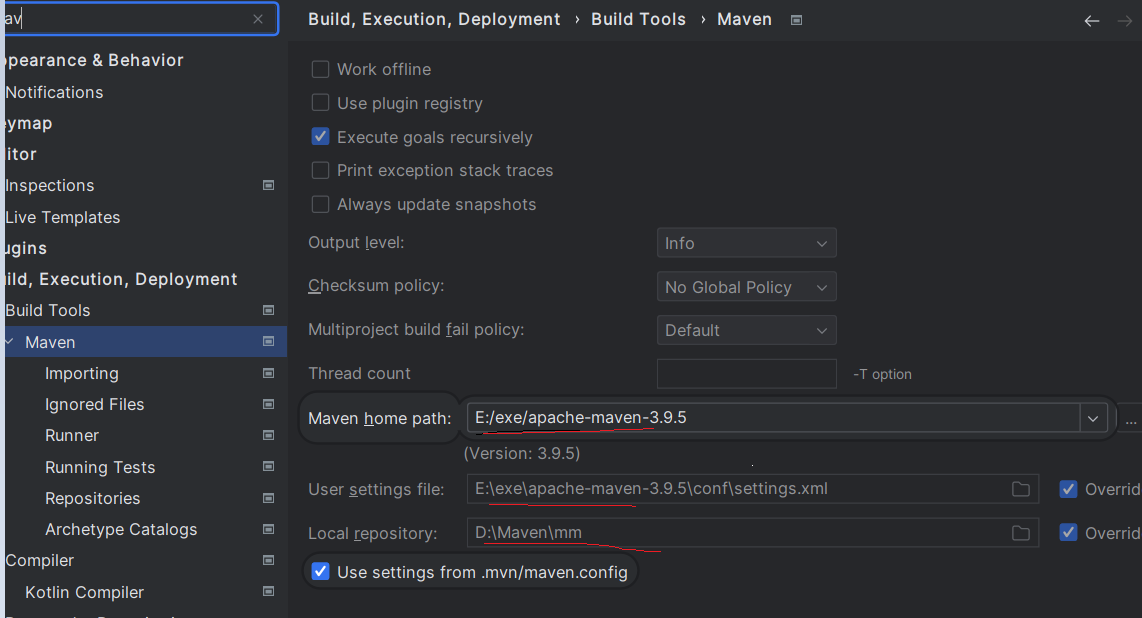Click project icon on Importing row
1142x618 pixels.
click(x=268, y=373)
